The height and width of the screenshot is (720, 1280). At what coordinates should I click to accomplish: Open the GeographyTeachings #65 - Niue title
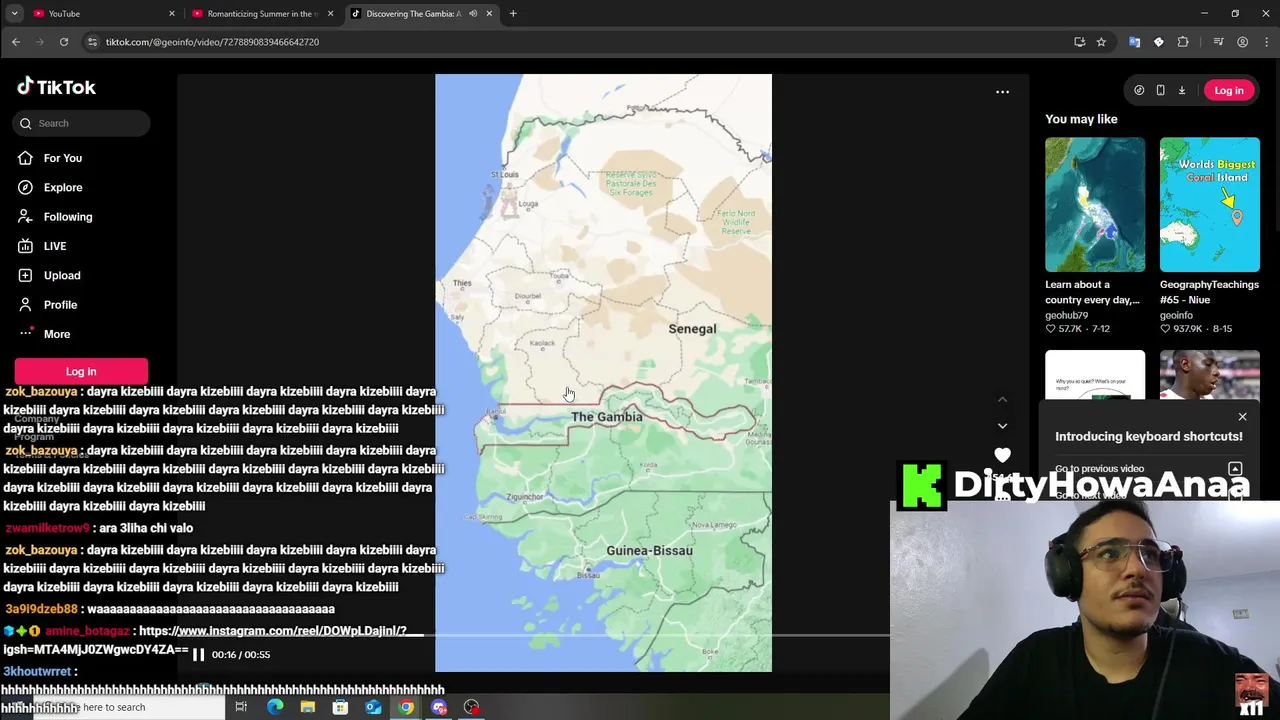pyautogui.click(x=1209, y=292)
